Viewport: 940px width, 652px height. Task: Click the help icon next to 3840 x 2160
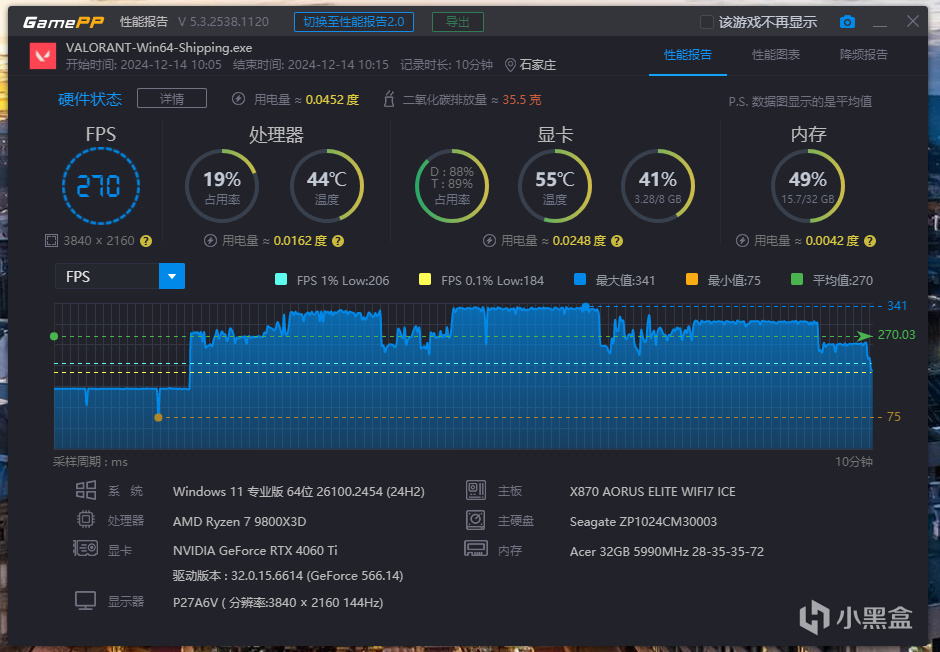tap(146, 241)
